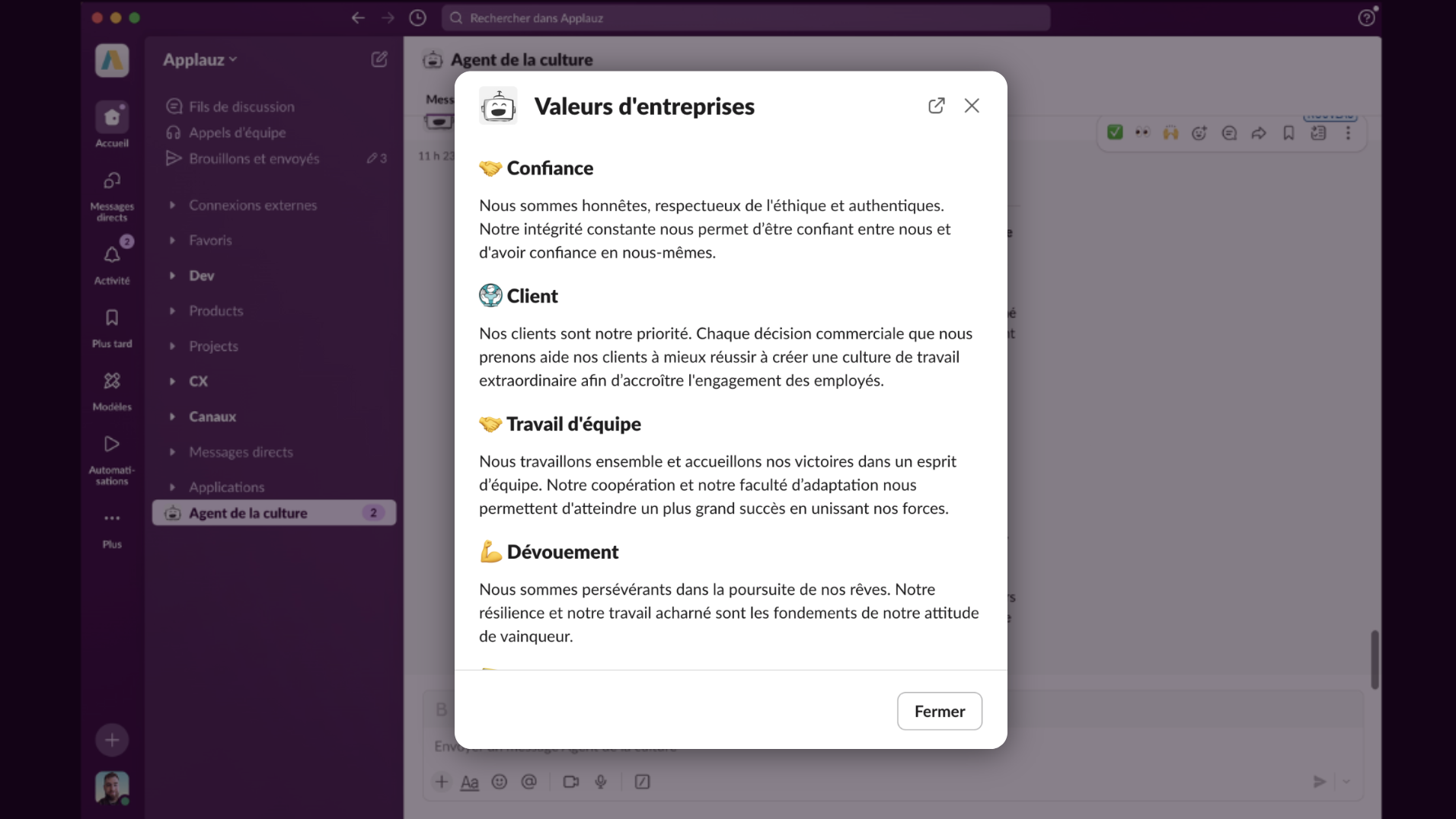Select Brouillons et envoyés
The width and height of the screenshot is (1456, 819).
coord(254,158)
